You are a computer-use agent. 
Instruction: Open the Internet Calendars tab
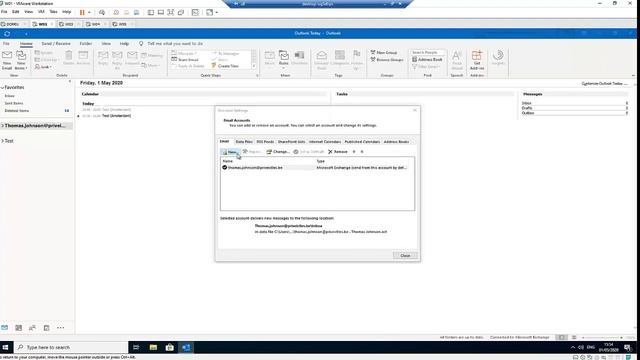[x=325, y=142]
